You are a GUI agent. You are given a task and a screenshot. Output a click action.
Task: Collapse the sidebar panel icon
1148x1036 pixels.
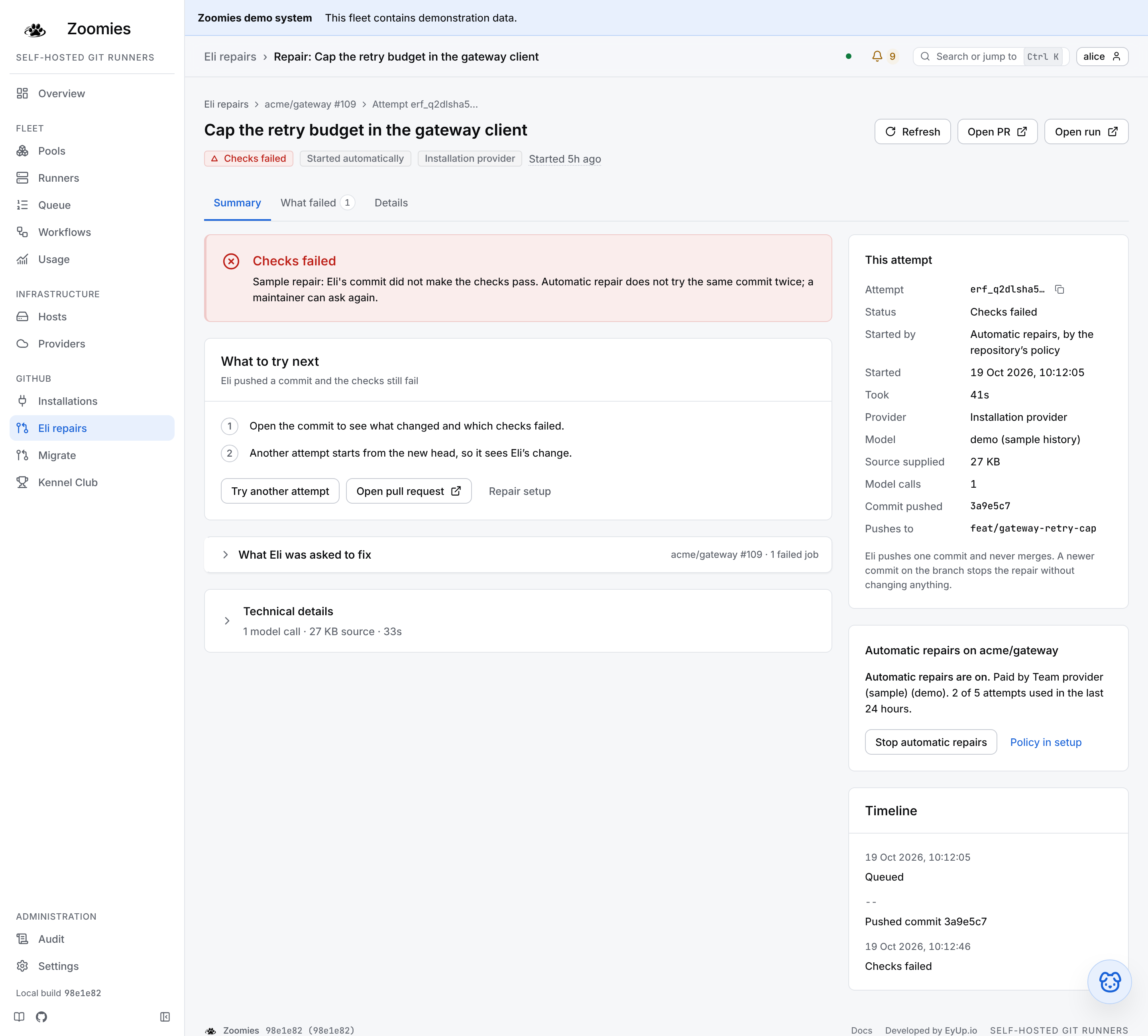pyautogui.click(x=165, y=1016)
